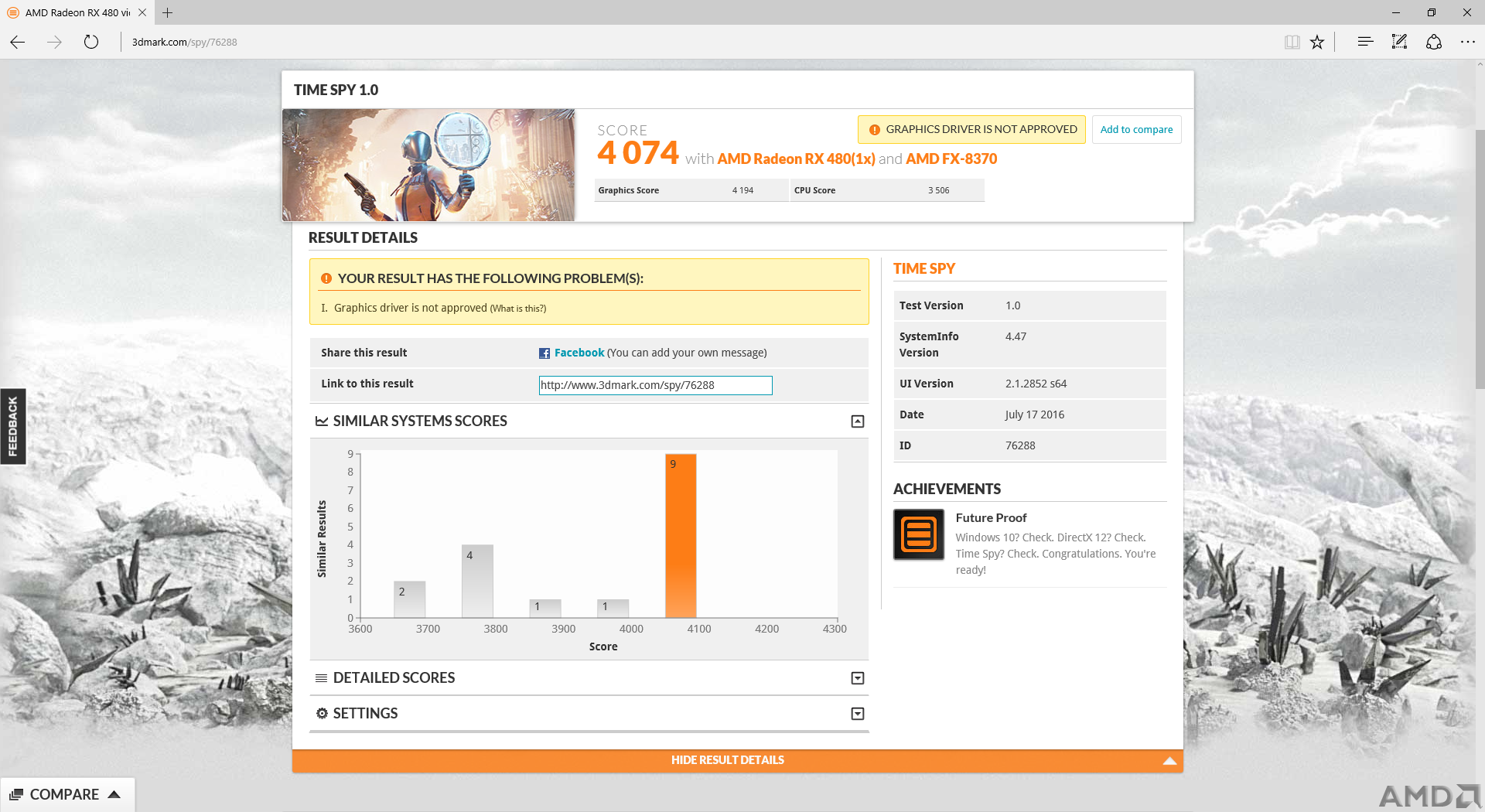Open the AMD FX-8370 processor link
The image size is (1485, 812).
tap(951, 159)
